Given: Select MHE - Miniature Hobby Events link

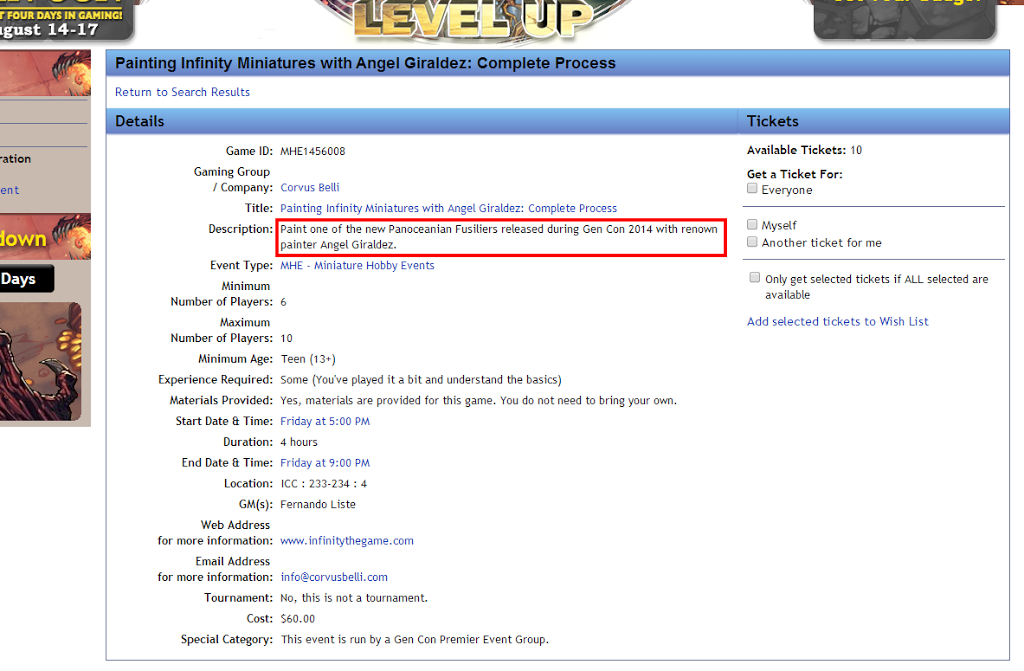Looking at the screenshot, I should point(357,265).
